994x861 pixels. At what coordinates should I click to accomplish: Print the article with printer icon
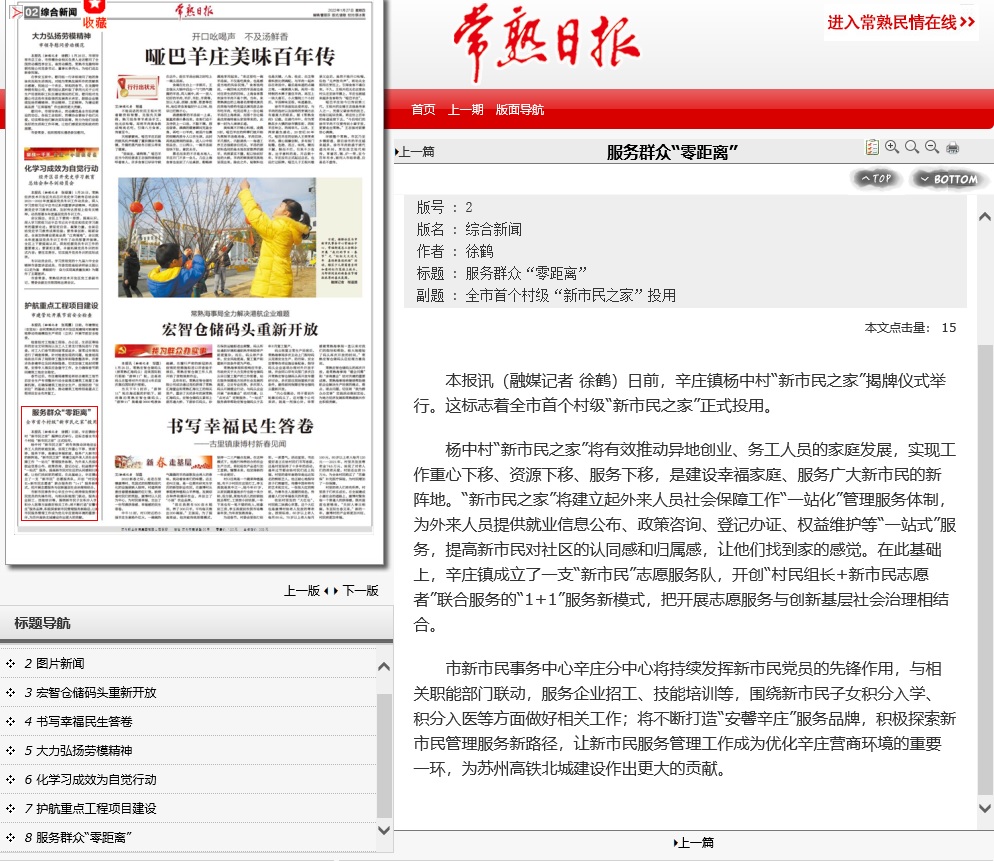coord(952,148)
